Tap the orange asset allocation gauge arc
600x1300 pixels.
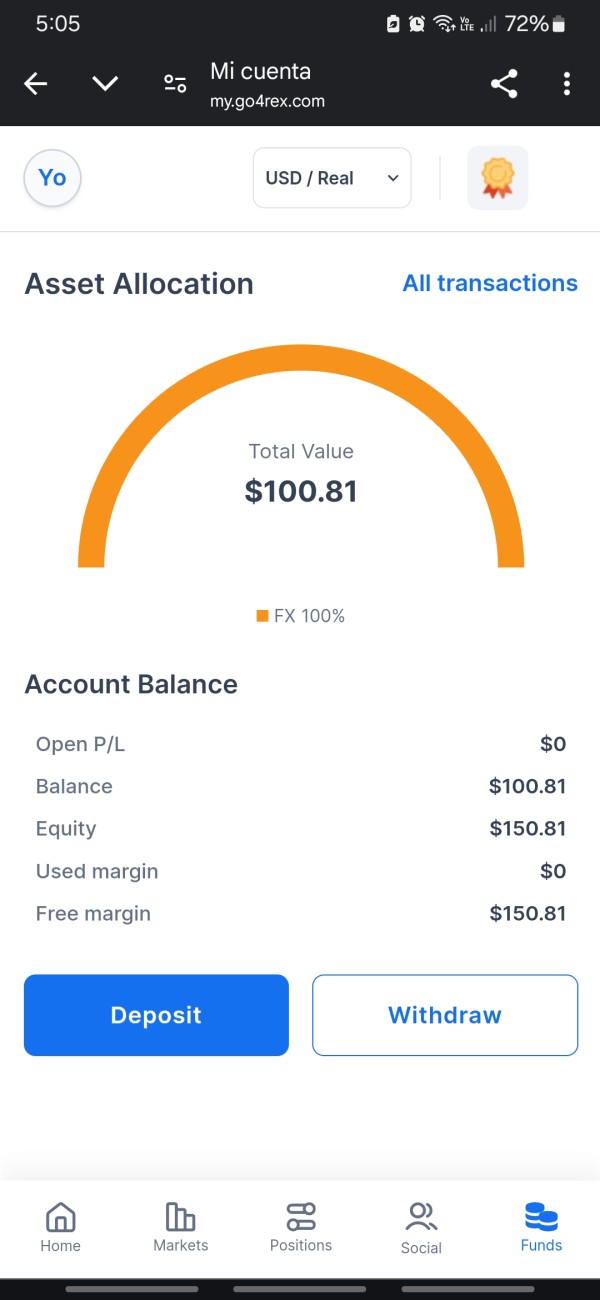pyautogui.click(x=301, y=355)
